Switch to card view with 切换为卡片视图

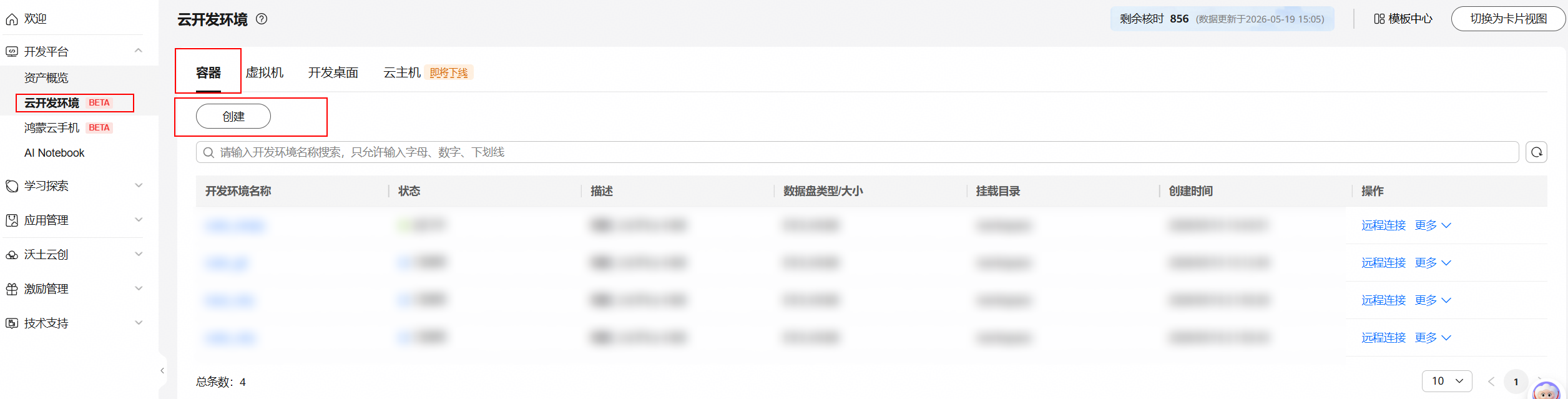click(x=1508, y=19)
